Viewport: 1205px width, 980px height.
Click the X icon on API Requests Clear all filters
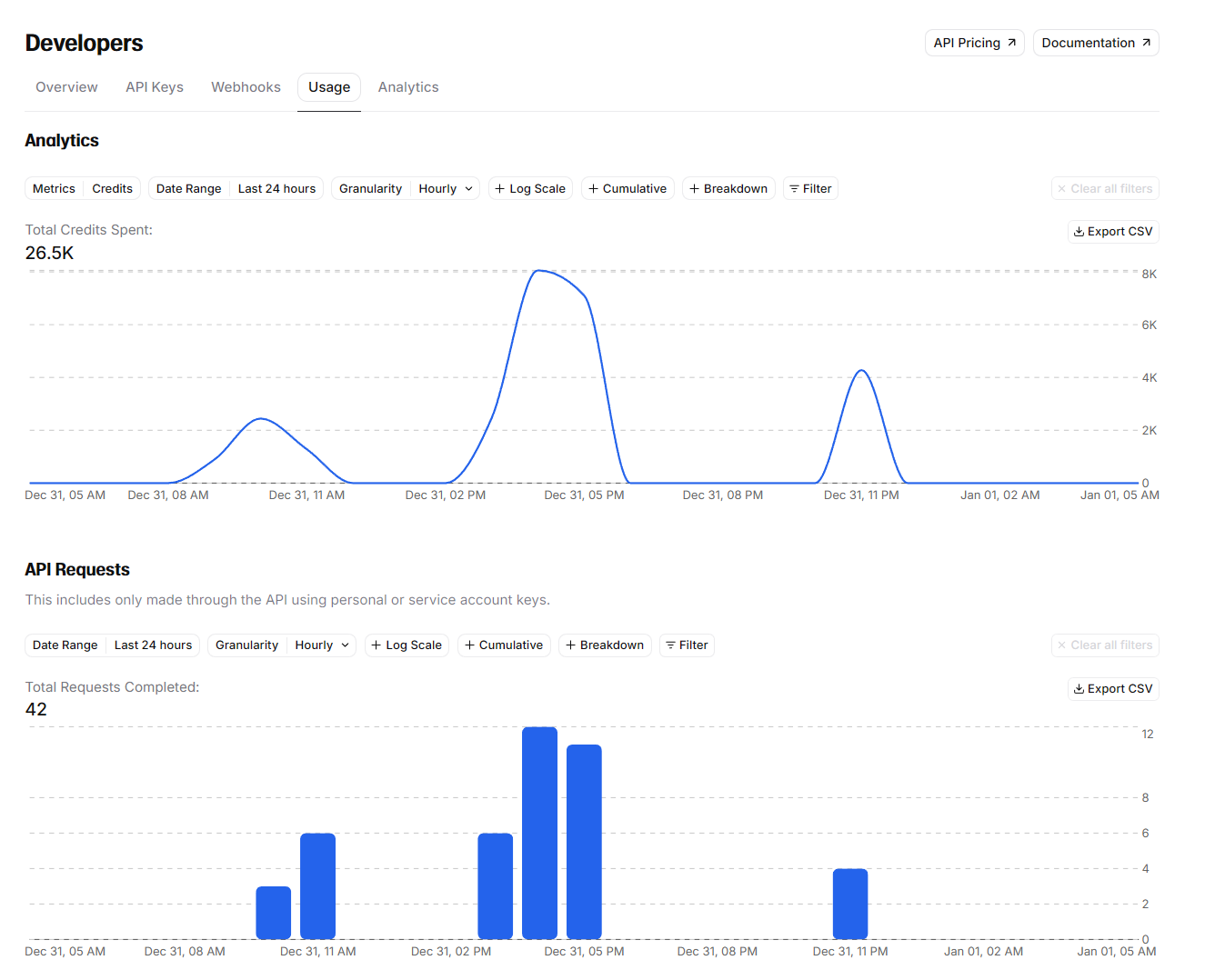[x=1061, y=645]
